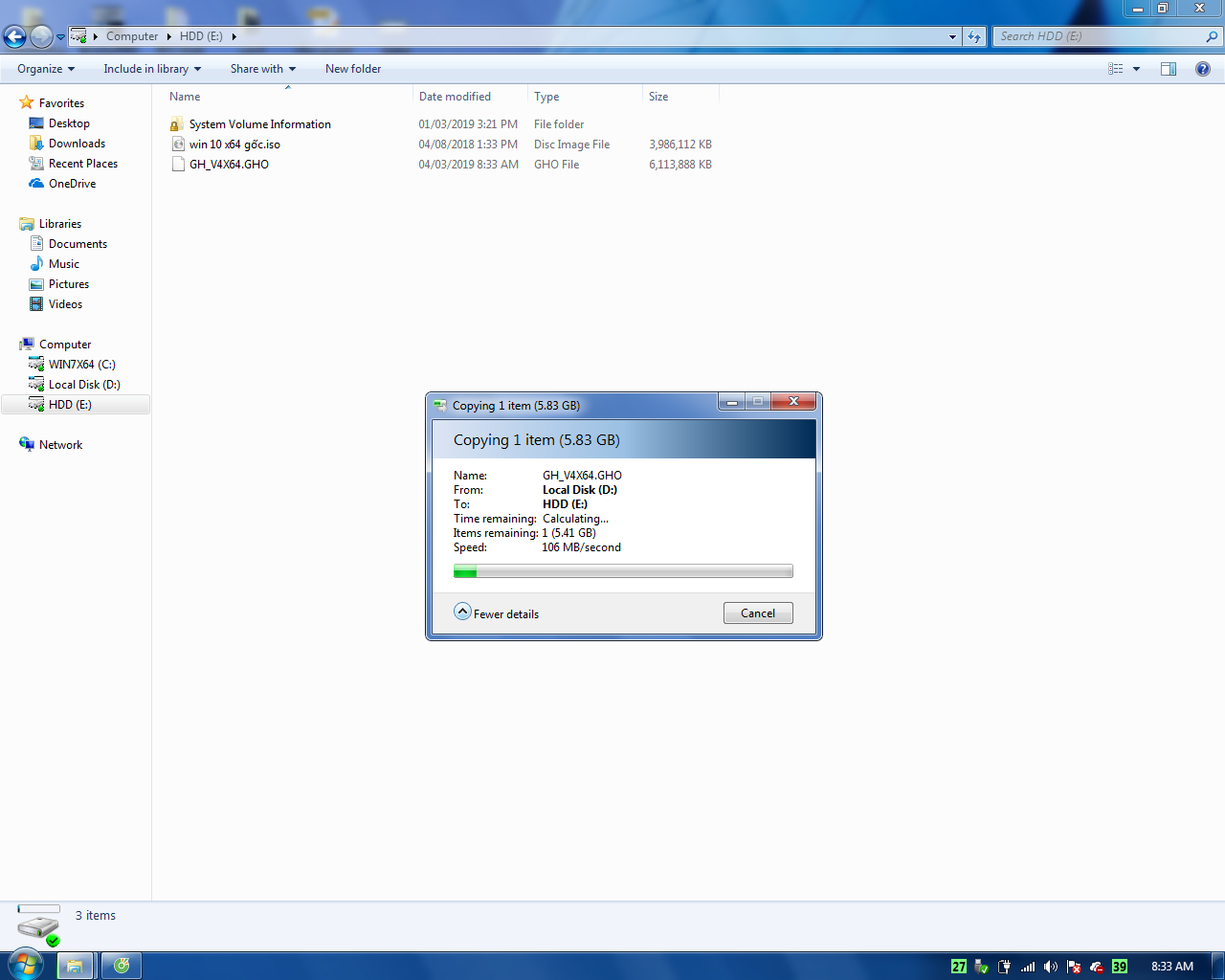Open the Organize menu

click(45, 69)
